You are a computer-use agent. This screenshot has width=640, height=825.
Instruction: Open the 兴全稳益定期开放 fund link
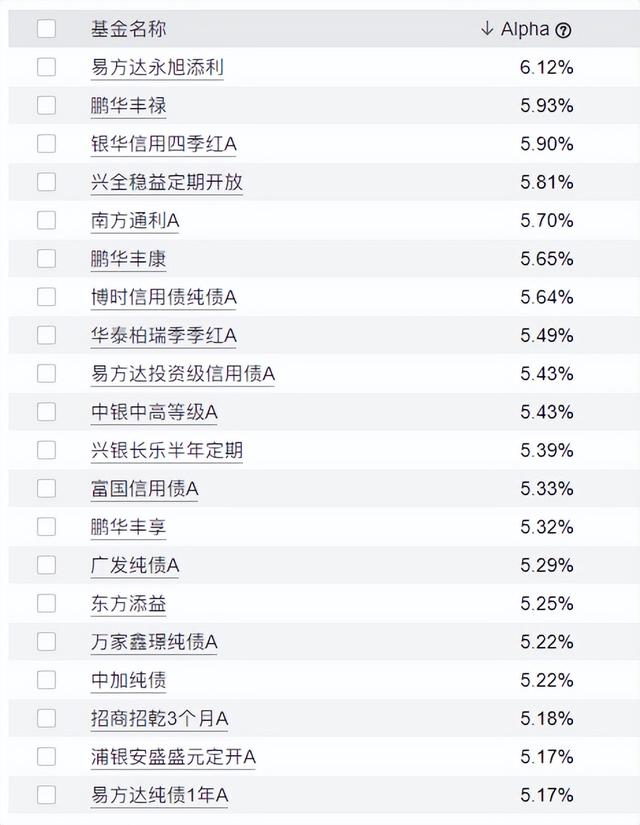(166, 182)
